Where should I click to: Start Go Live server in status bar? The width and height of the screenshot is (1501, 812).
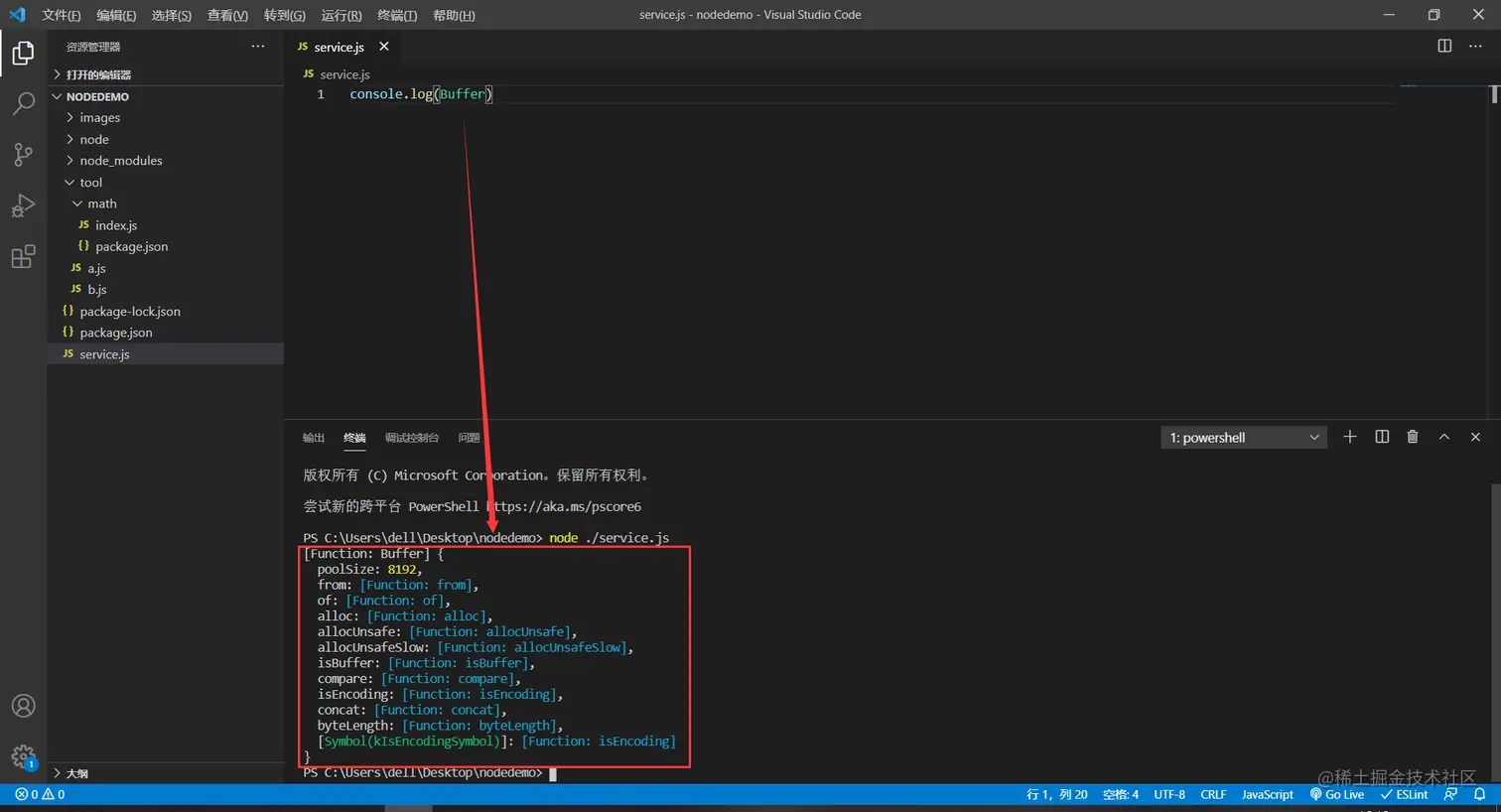[1336, 795]
